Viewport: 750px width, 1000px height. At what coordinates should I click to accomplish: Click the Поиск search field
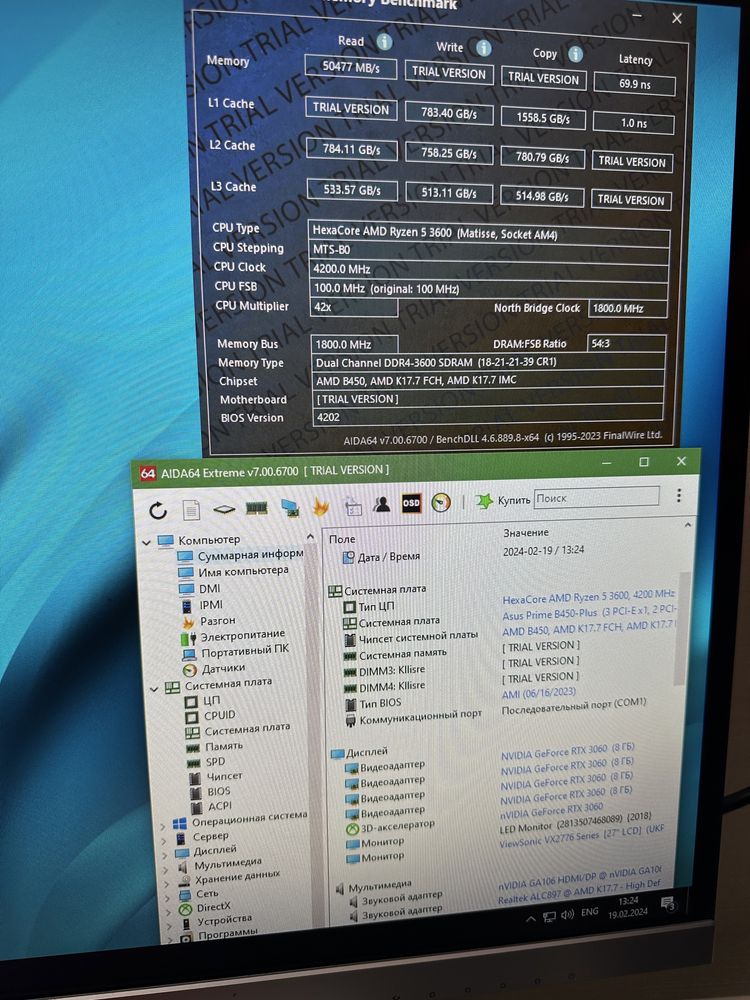tap(596, 497)
